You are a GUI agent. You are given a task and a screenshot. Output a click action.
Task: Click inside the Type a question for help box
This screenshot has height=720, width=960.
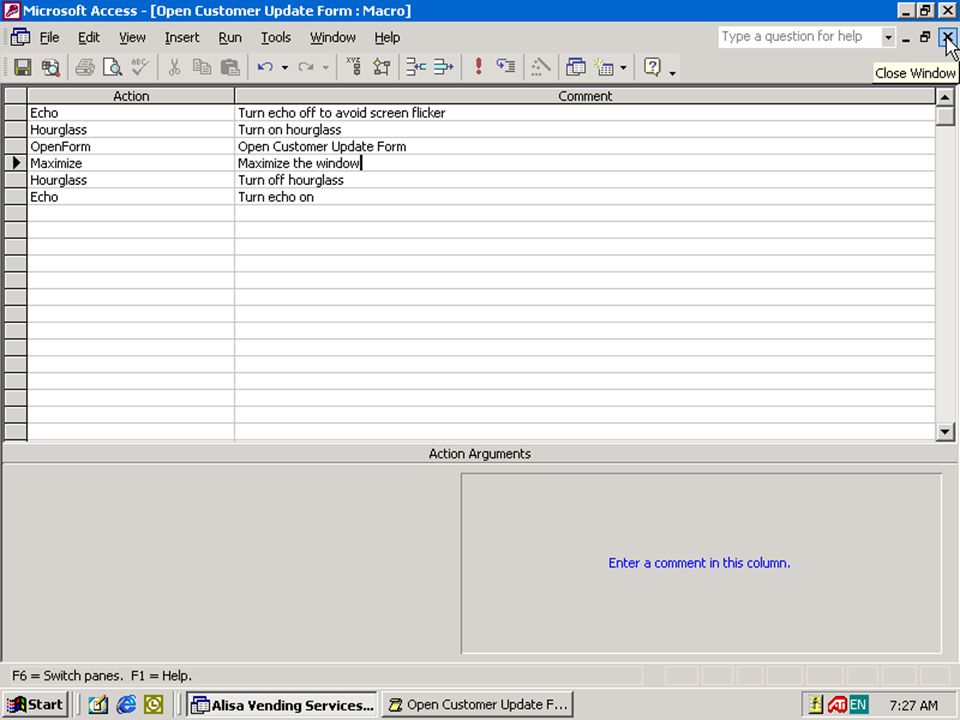(x=800, y=37)
